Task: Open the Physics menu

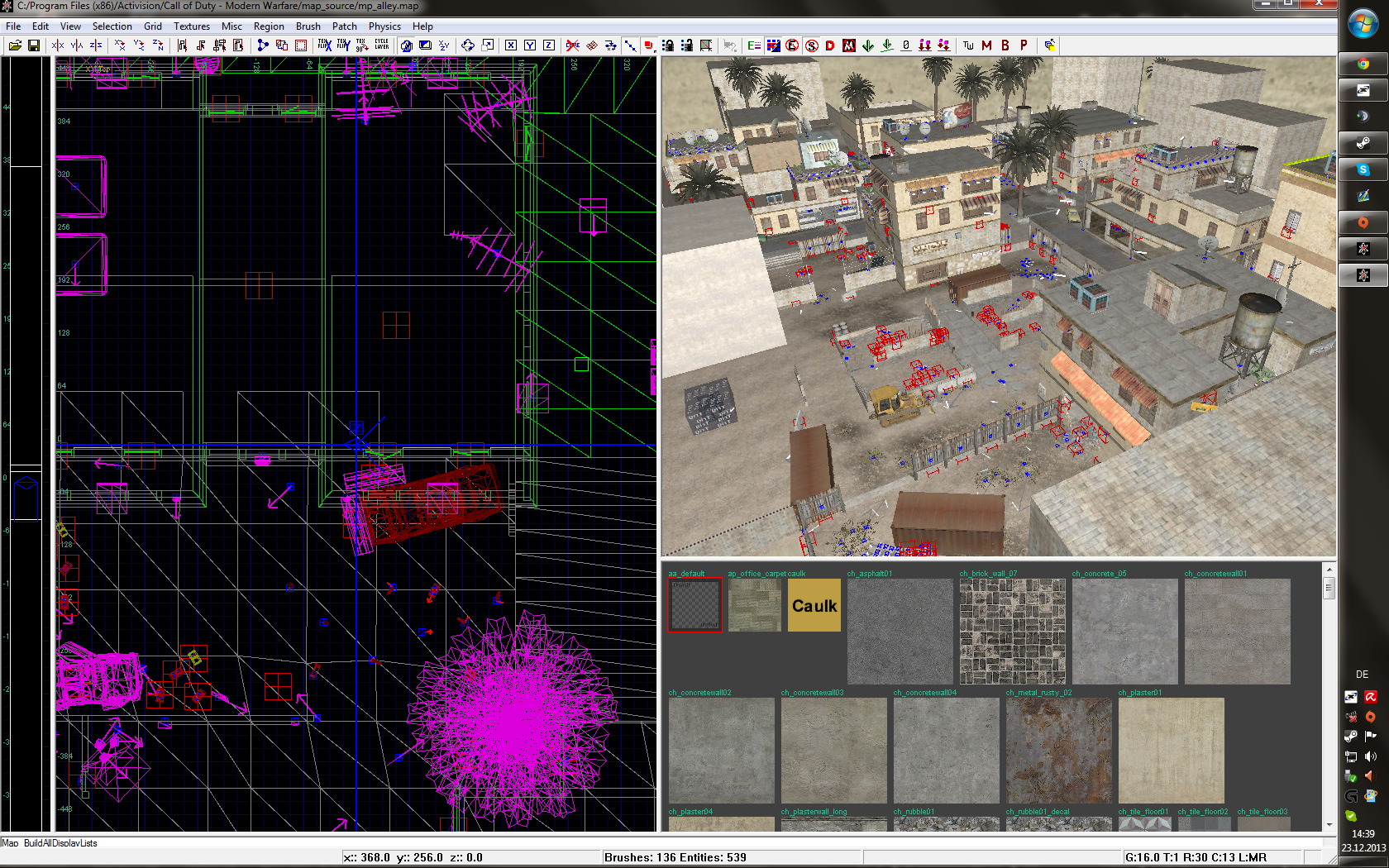Action: [384, 26]
